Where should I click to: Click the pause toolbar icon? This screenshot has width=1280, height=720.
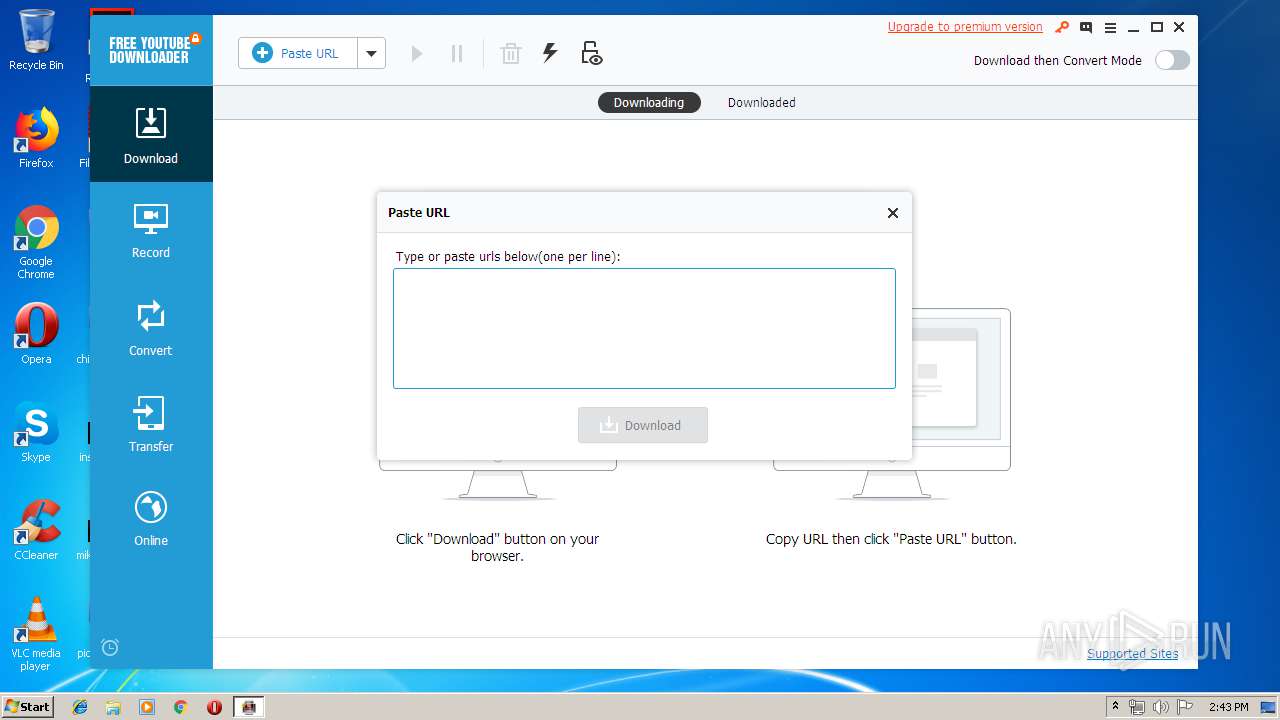pyautogui.click(x=457, y=53)
